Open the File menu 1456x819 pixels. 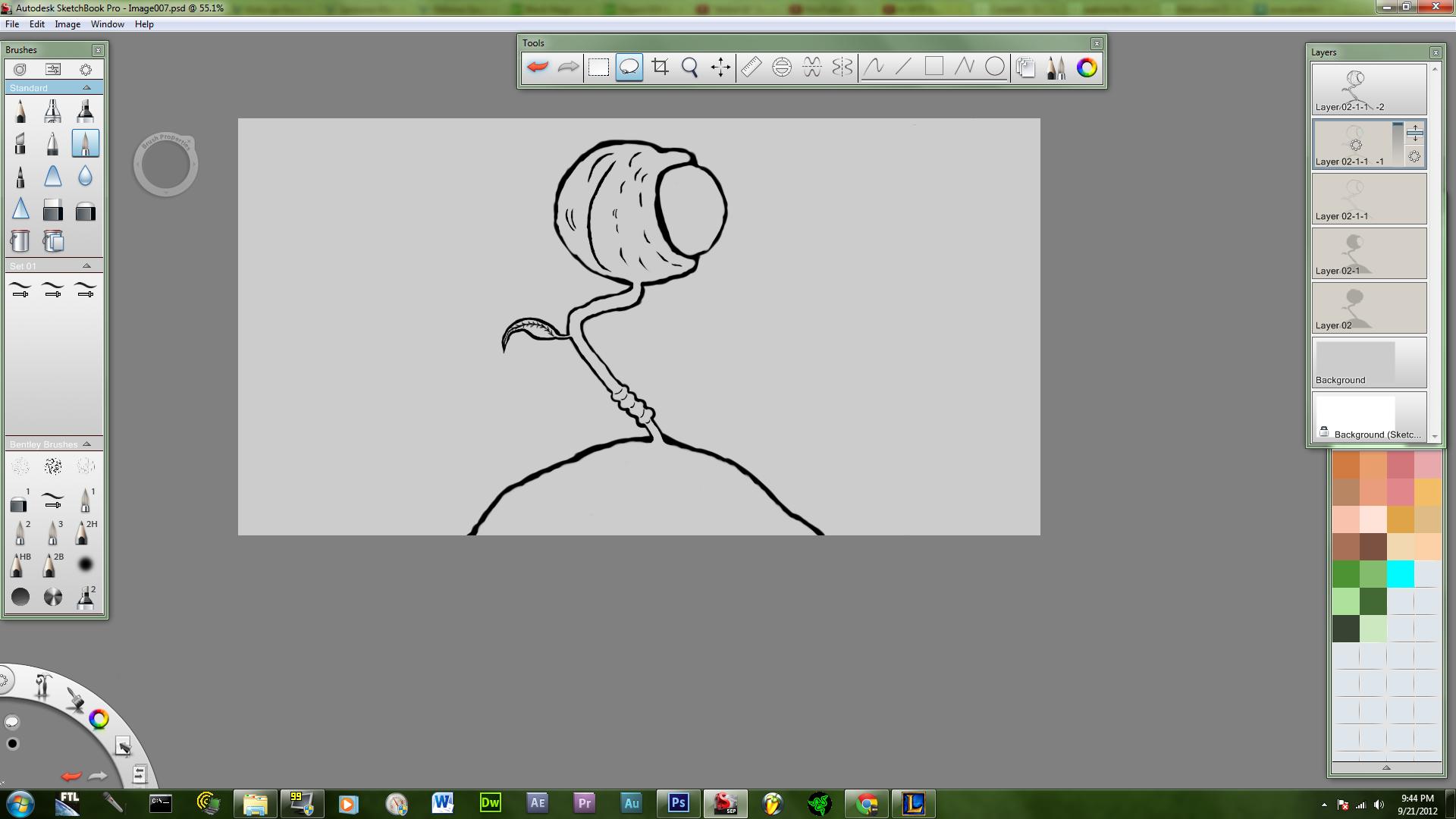tap(12, 24)
